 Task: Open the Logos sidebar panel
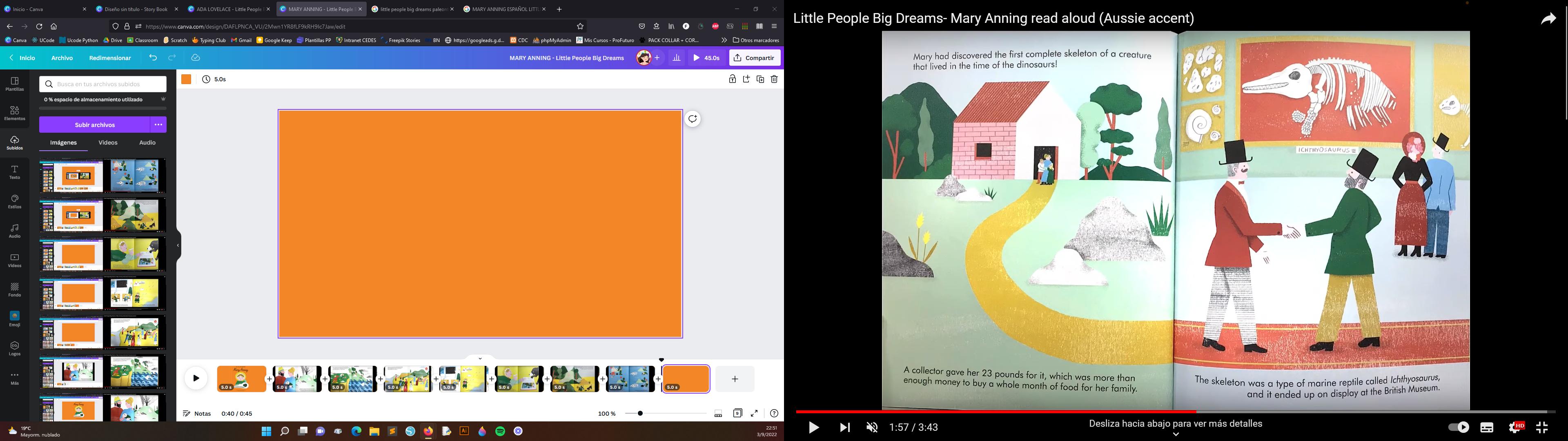point(15,348)
